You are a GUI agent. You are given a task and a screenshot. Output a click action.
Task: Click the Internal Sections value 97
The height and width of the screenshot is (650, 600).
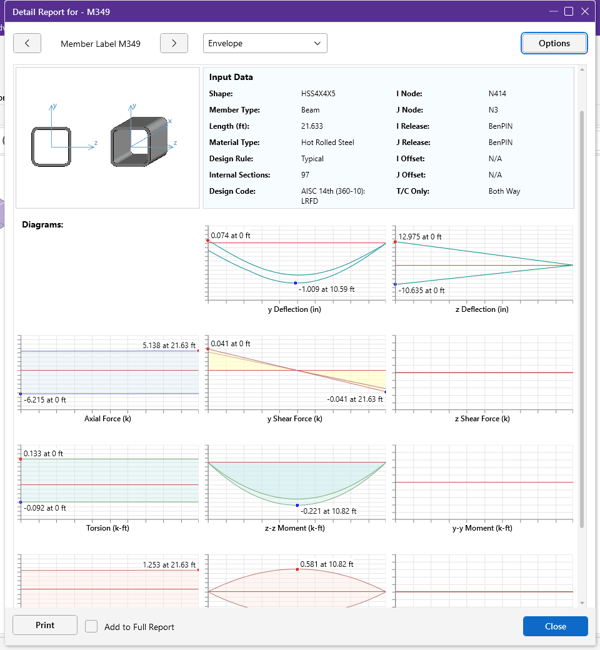pyautogui.click(x=305, y=175)
